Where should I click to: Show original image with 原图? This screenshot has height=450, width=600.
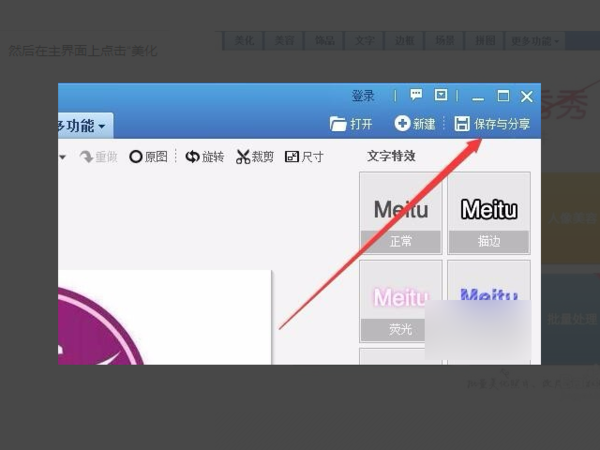[x=148, y=157]
